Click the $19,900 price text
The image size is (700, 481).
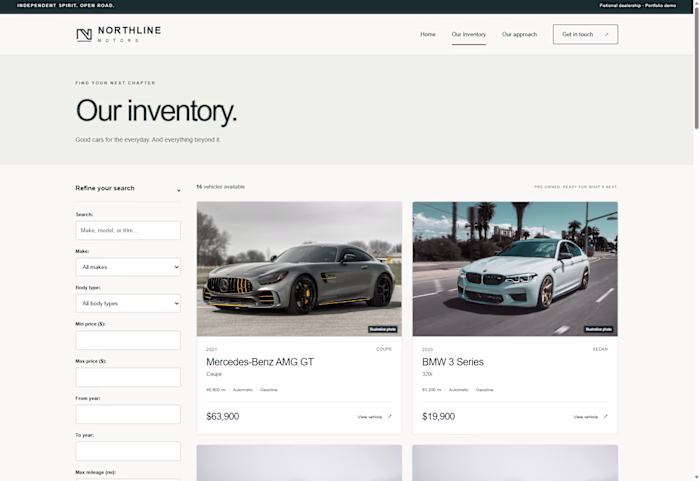tap(438, 416)
